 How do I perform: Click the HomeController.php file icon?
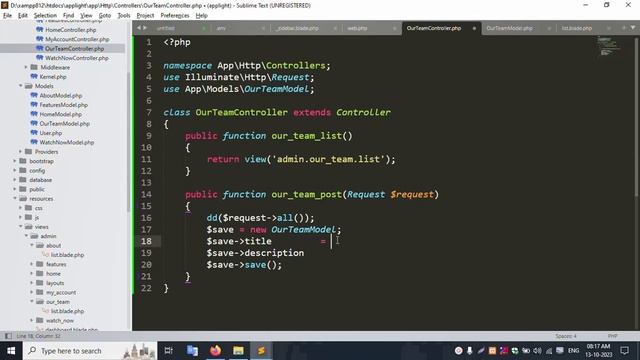point(40,29)
